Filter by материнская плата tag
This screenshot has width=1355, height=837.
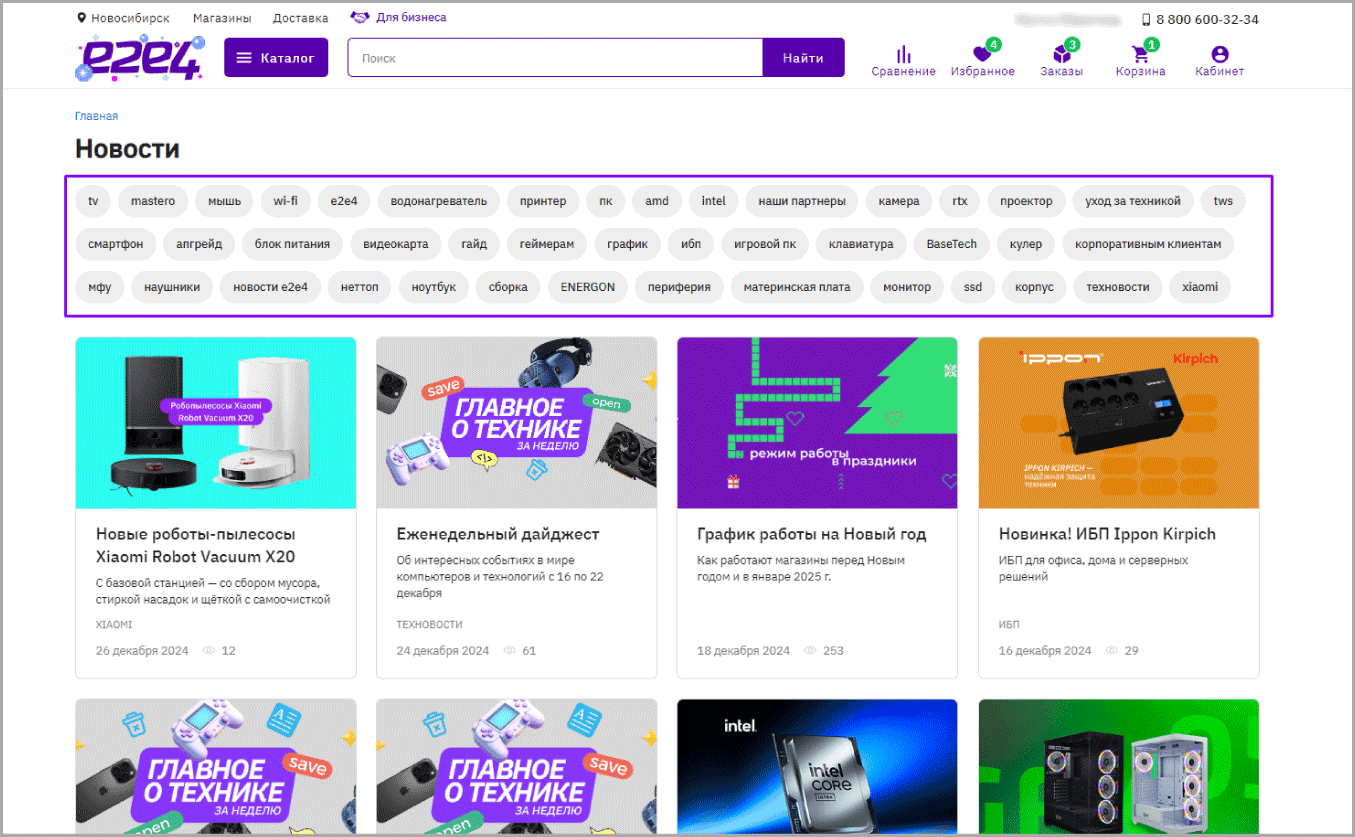797,287
